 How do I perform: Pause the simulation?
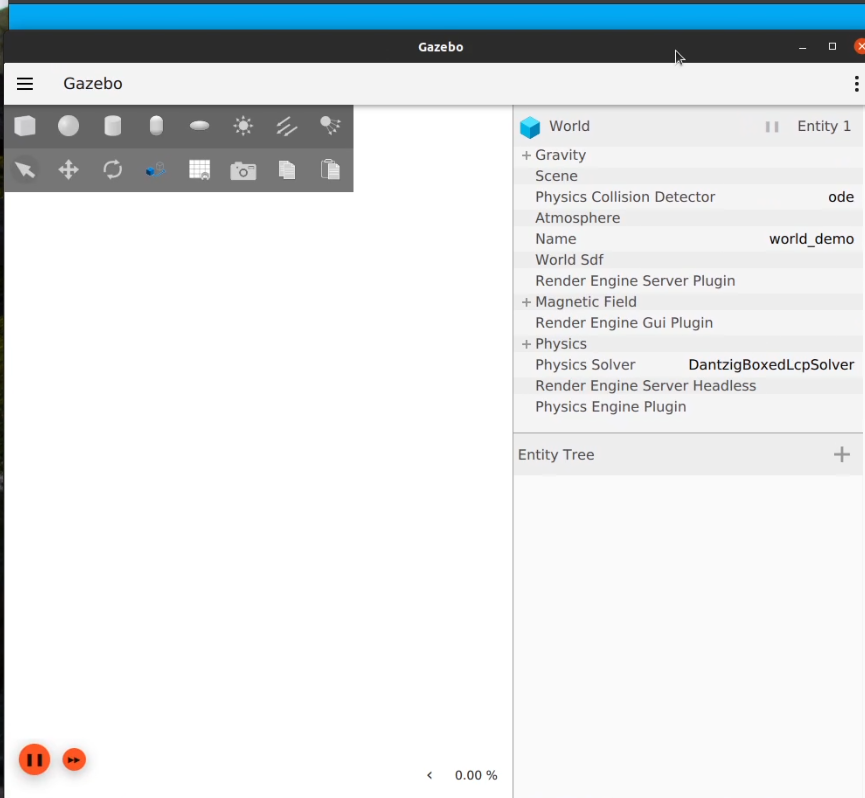34,759
